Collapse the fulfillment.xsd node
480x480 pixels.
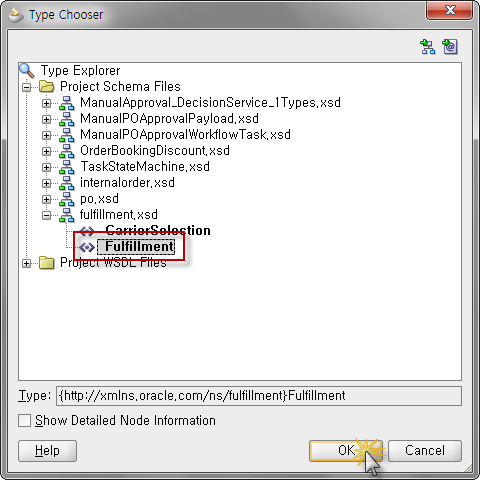[x=46, y=215]
